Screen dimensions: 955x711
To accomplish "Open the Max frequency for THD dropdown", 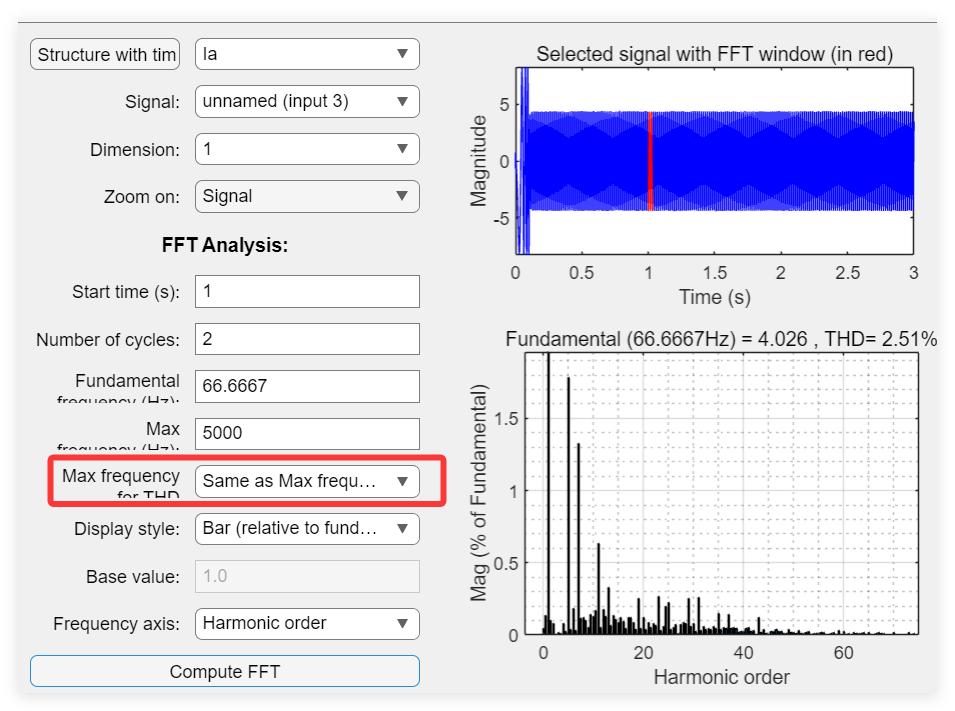I will (x=307, y=481).
